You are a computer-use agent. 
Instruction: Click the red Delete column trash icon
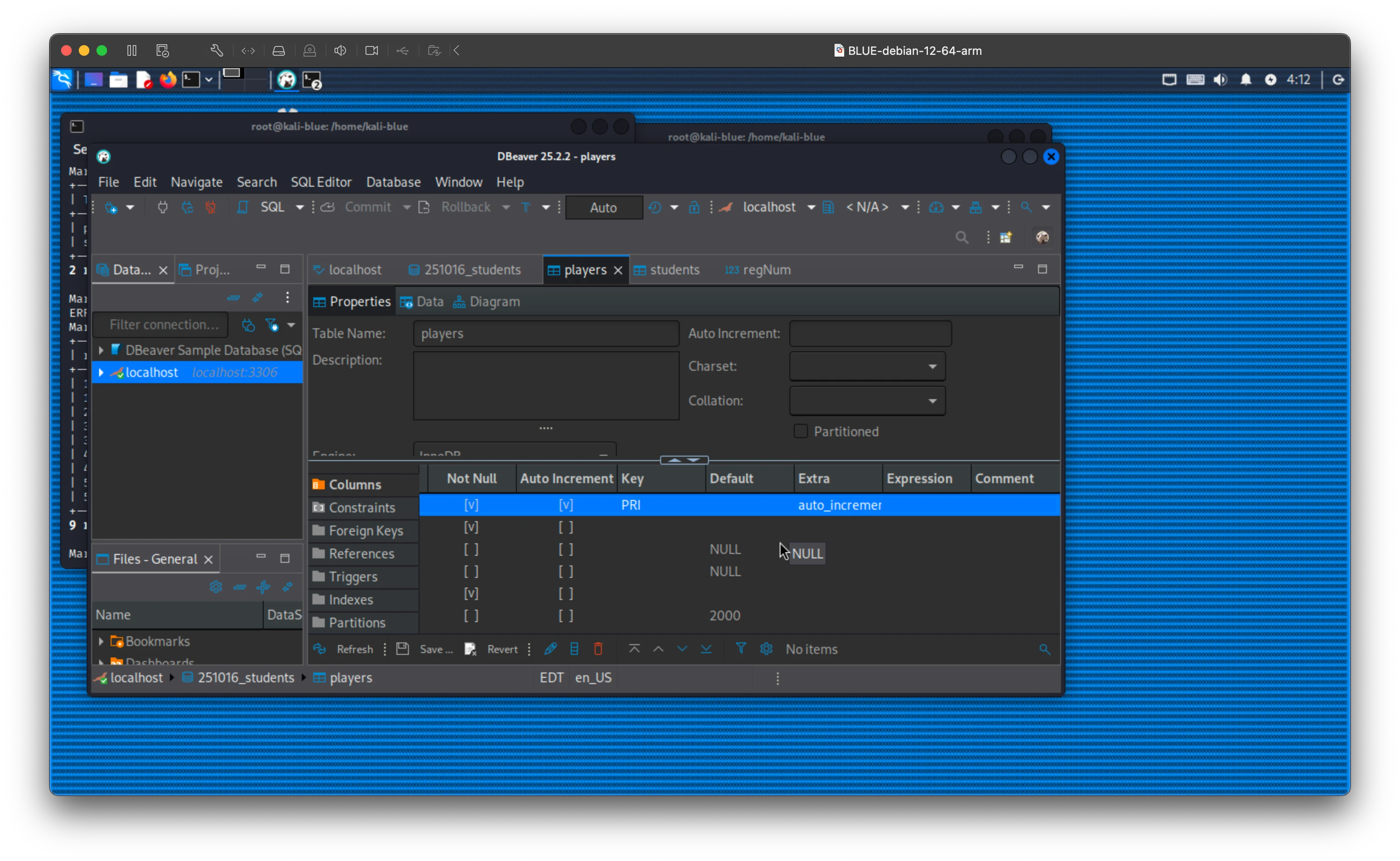pos(598,649)
